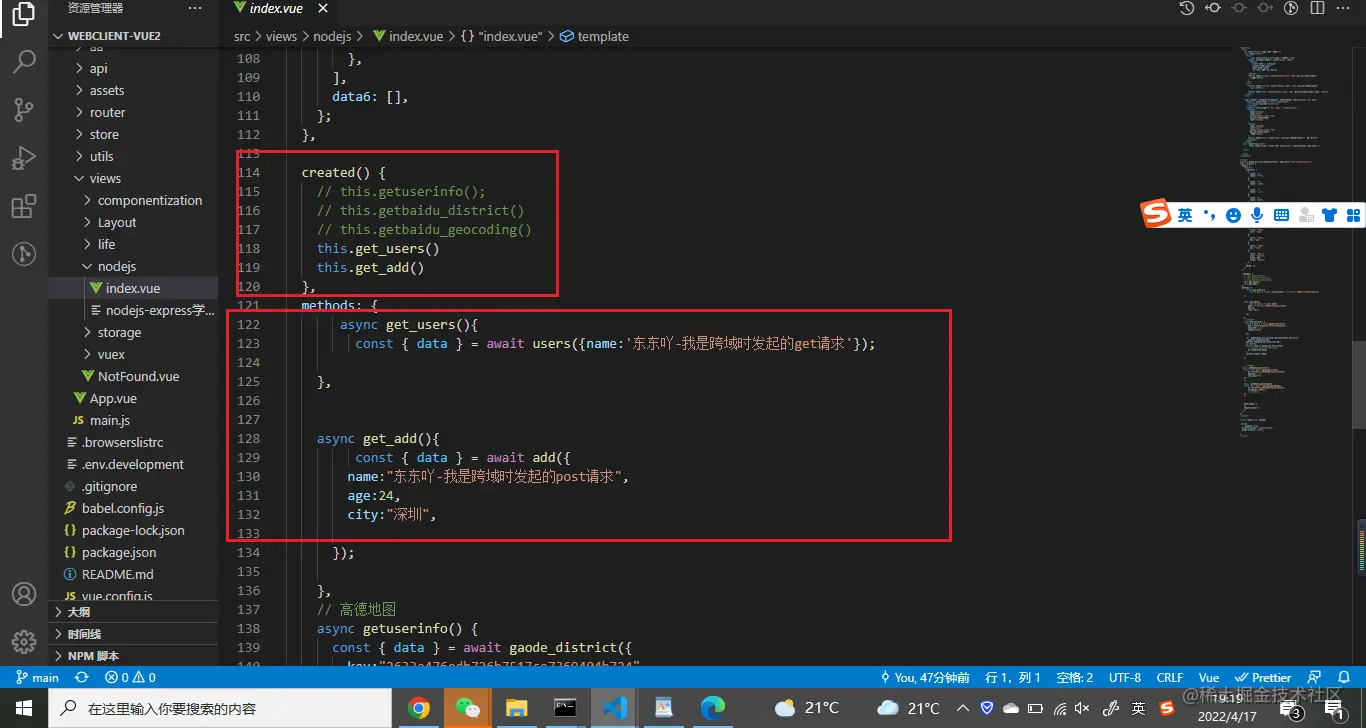Image resolution: width=1366 pixels, height=728 pixels.
Task: Synchronize changes in status bar
Action: tap(82, 677)
